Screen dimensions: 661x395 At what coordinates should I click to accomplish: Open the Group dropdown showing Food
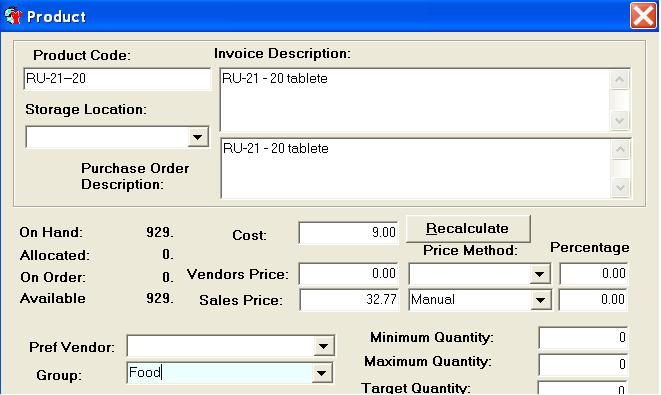[322, 373]
